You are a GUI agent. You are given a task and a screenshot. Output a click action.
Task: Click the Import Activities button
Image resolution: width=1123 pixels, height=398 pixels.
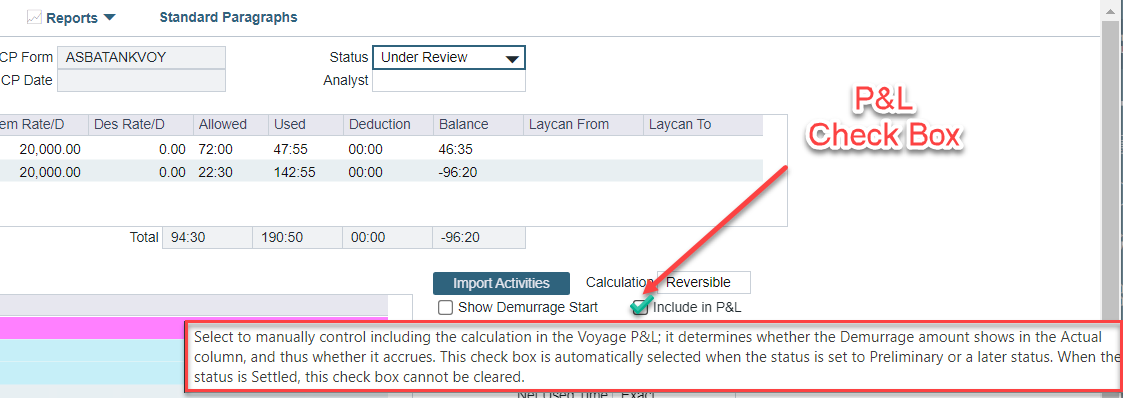(501, 283)
